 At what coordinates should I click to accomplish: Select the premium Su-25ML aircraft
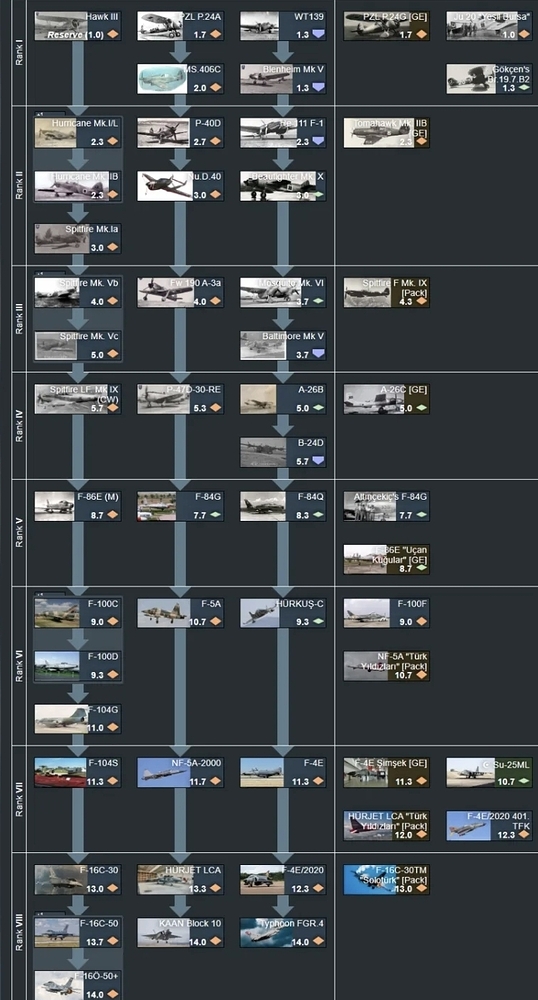tap(489, 772)
